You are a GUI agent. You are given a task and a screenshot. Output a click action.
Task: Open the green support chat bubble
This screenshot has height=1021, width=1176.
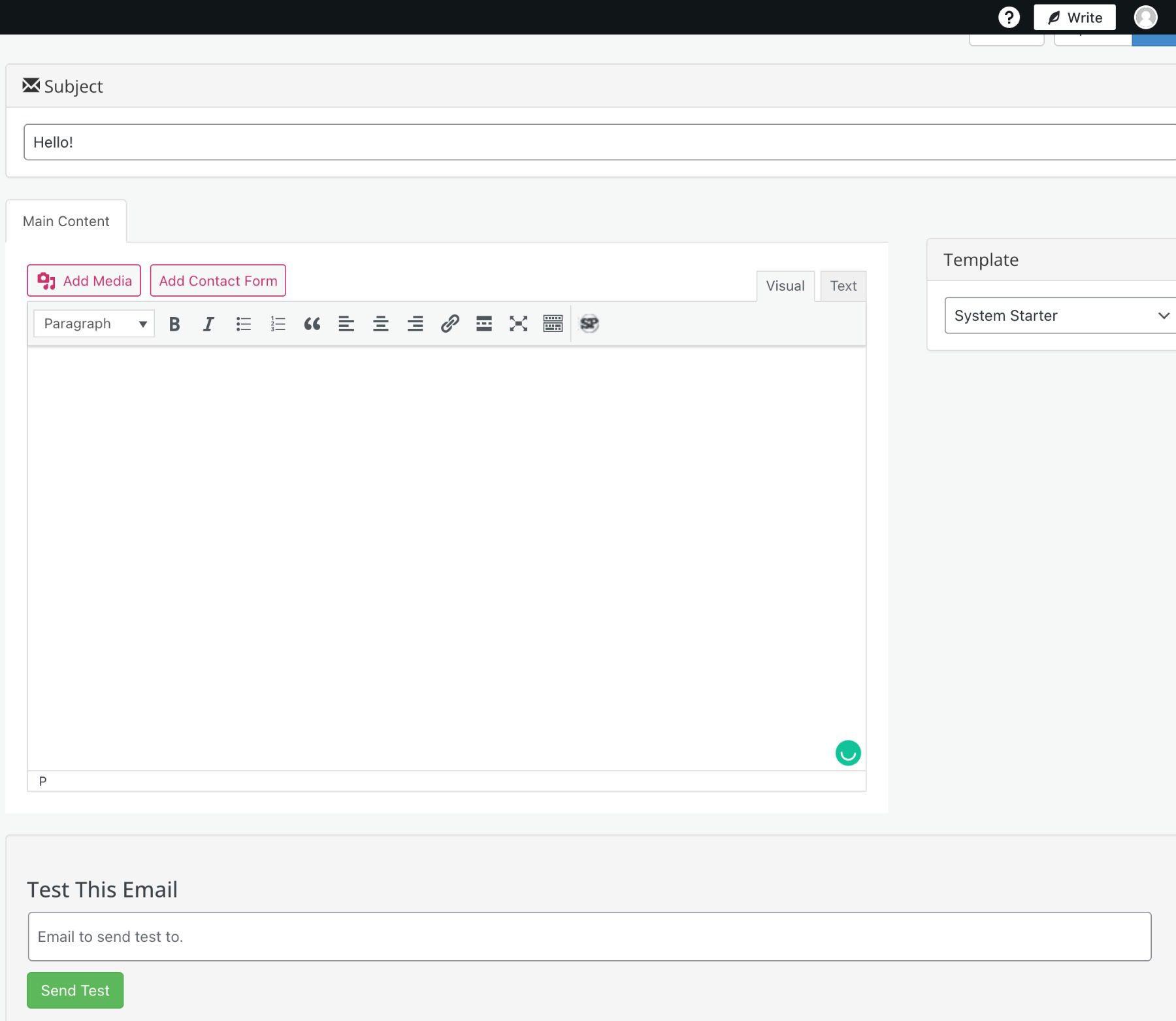pyautogui.click(x=847, y=753)
